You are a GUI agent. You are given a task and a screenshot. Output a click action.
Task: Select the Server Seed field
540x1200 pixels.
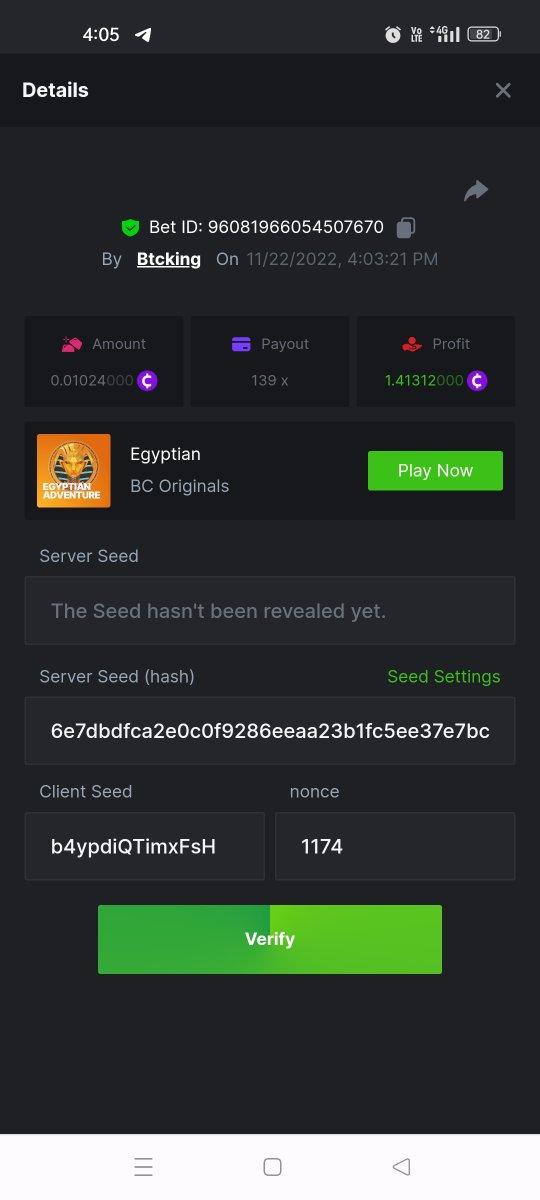coord(270,610)
